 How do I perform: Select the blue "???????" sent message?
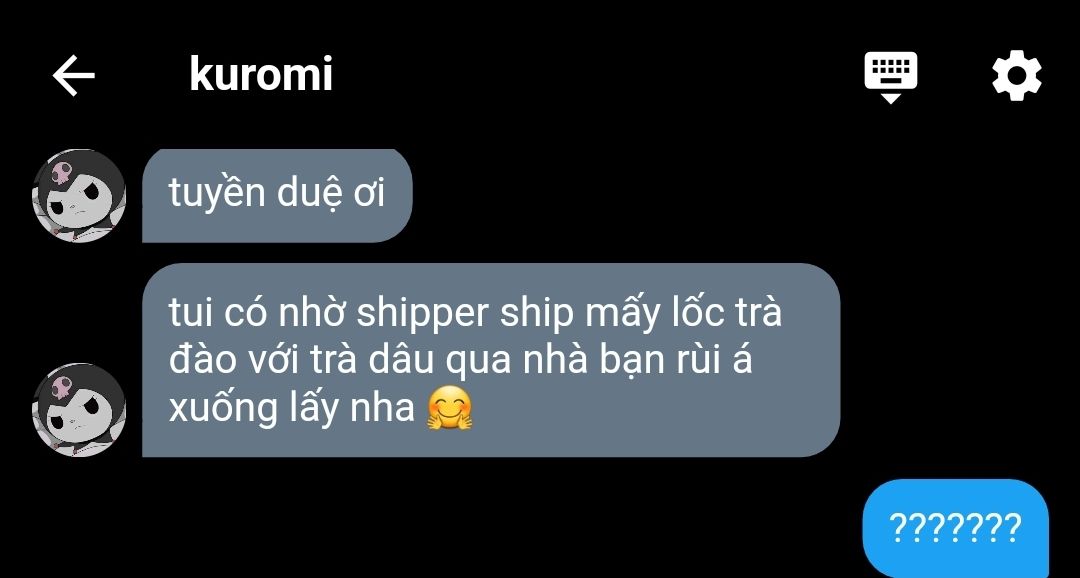tap(955, 528)
